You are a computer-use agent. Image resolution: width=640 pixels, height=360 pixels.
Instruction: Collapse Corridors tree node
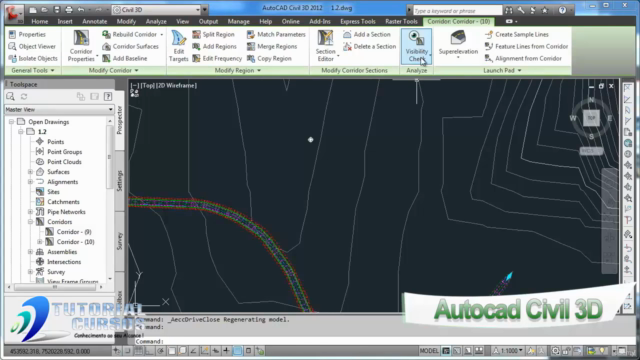click(30, 222)
